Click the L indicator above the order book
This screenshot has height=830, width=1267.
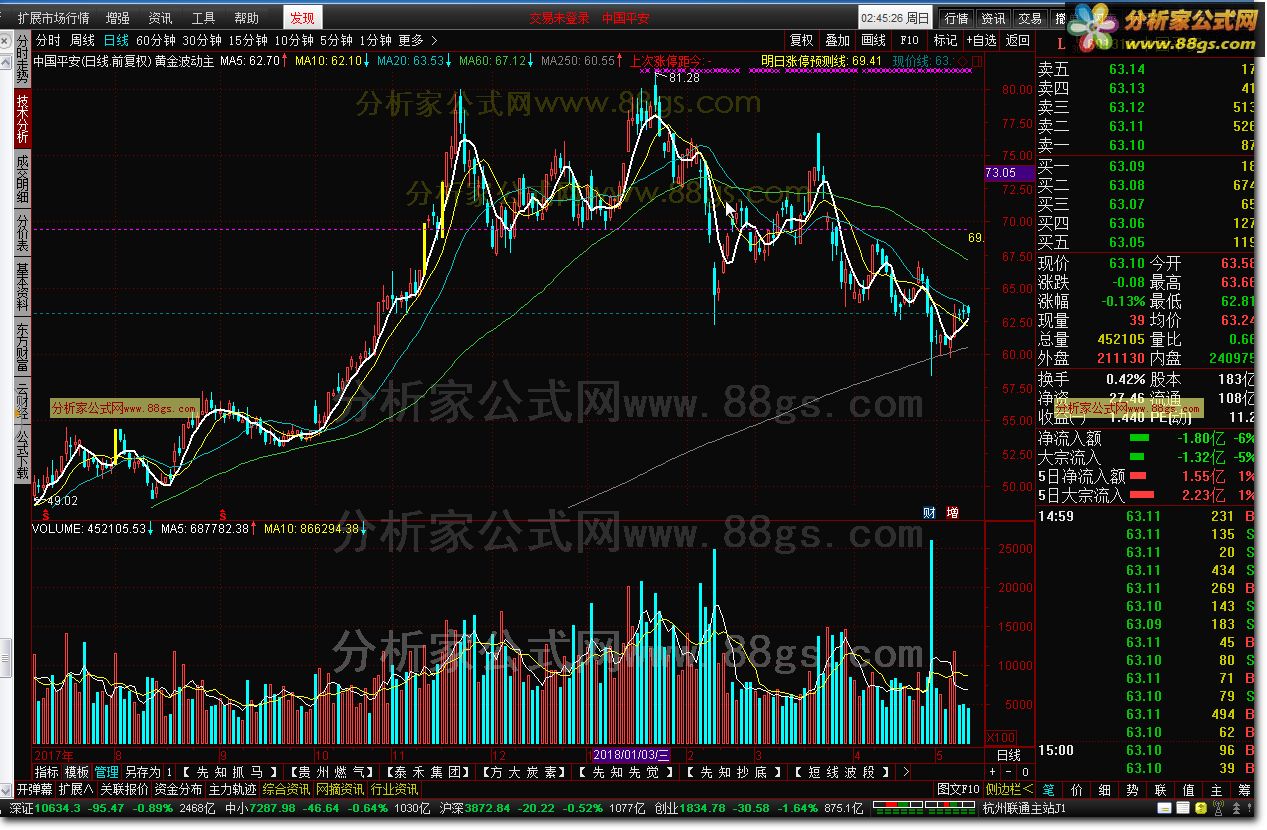point(1061,43)
